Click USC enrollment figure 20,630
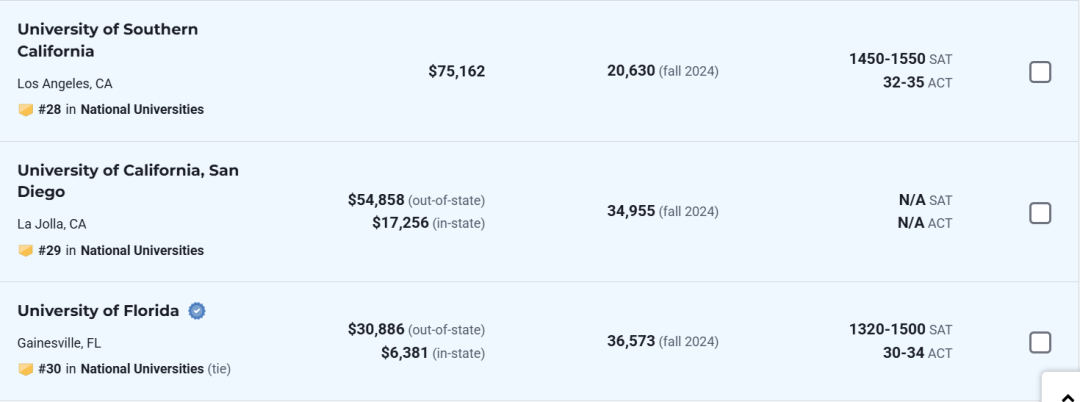 pyautogui.click(x=631, y=71)
